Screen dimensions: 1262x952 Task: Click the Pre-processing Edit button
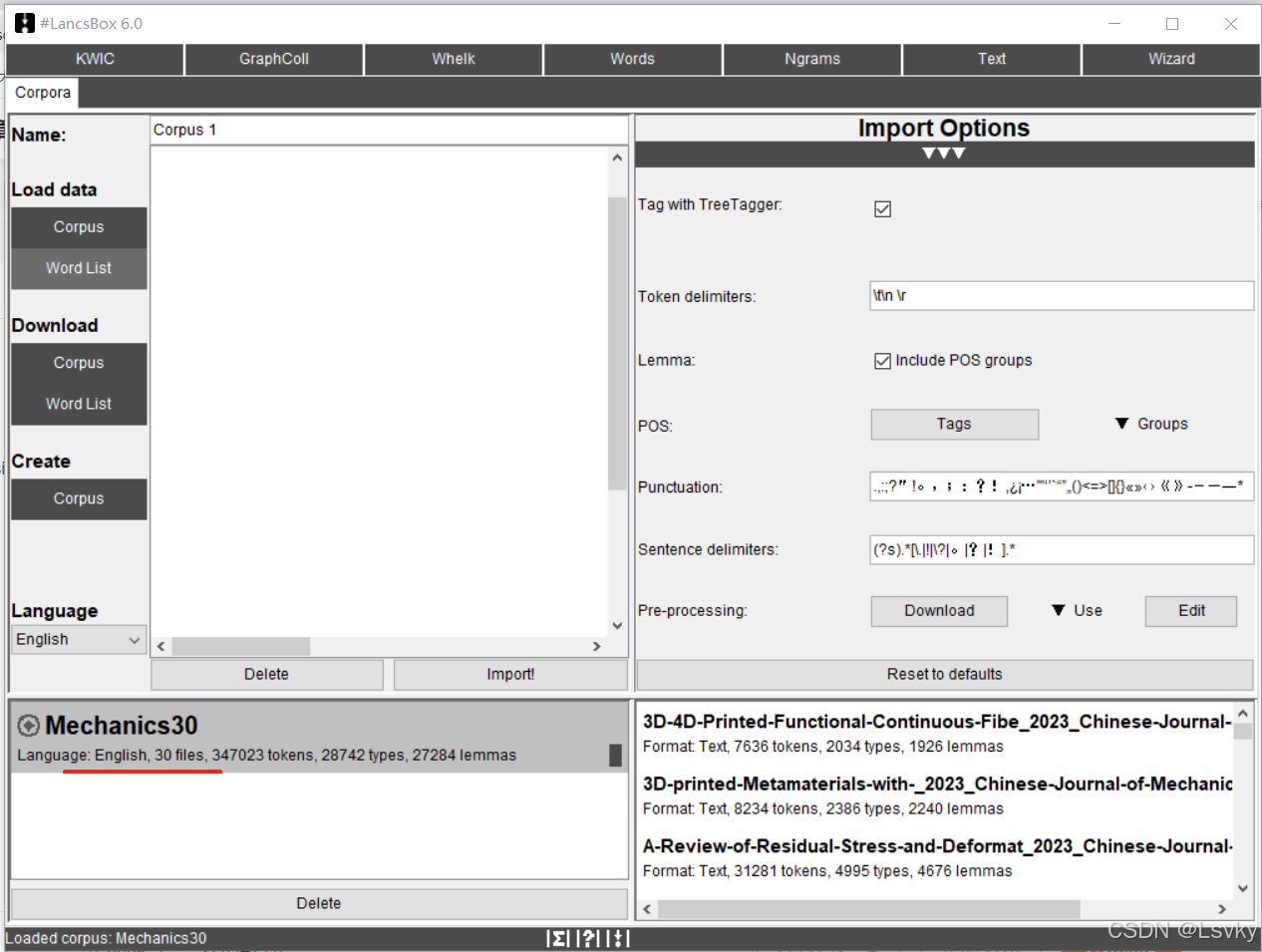(1191, 611)
